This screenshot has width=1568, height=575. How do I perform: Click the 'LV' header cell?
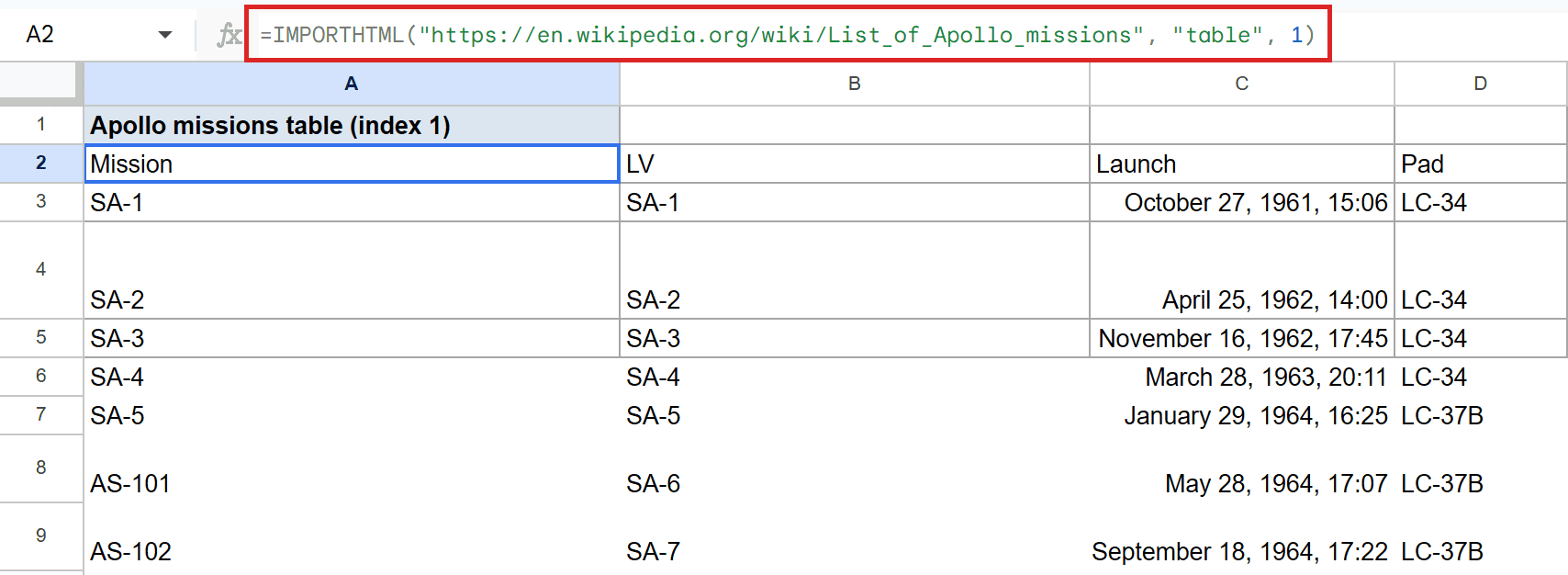(x=855, y=163)
